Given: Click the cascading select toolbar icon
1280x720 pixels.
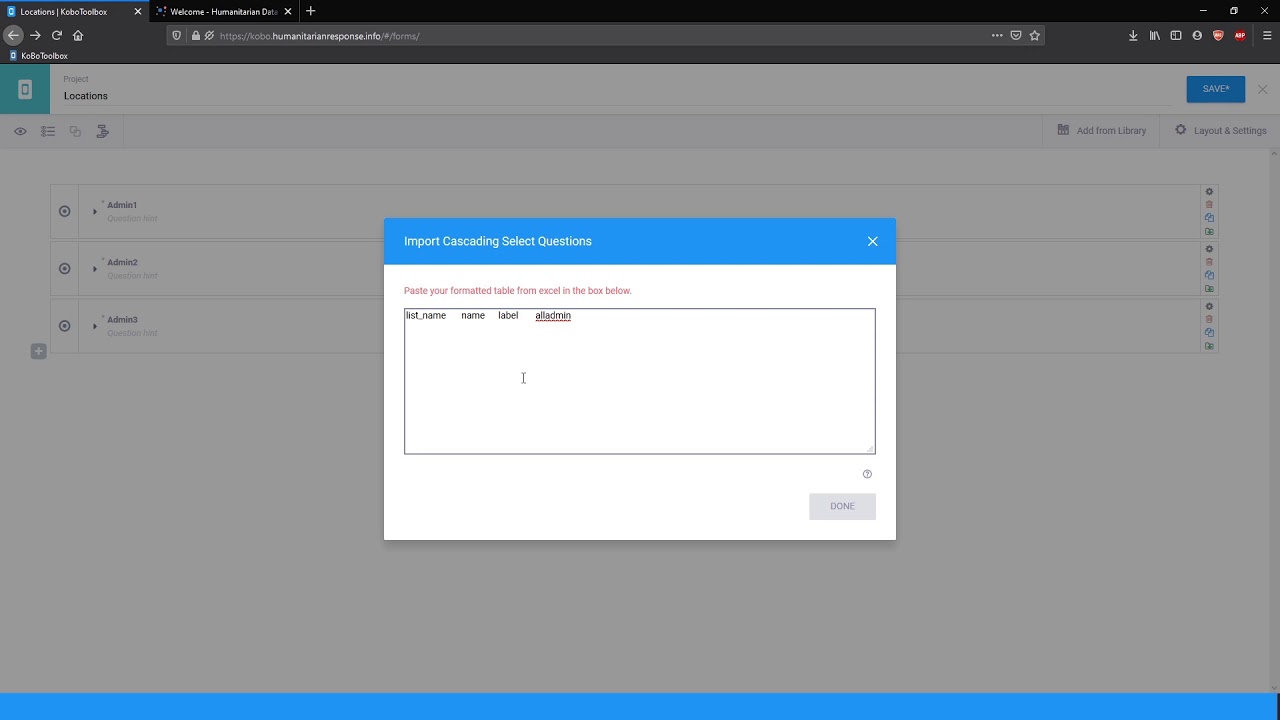Looking at the screenshot, I should pos(102,131).
